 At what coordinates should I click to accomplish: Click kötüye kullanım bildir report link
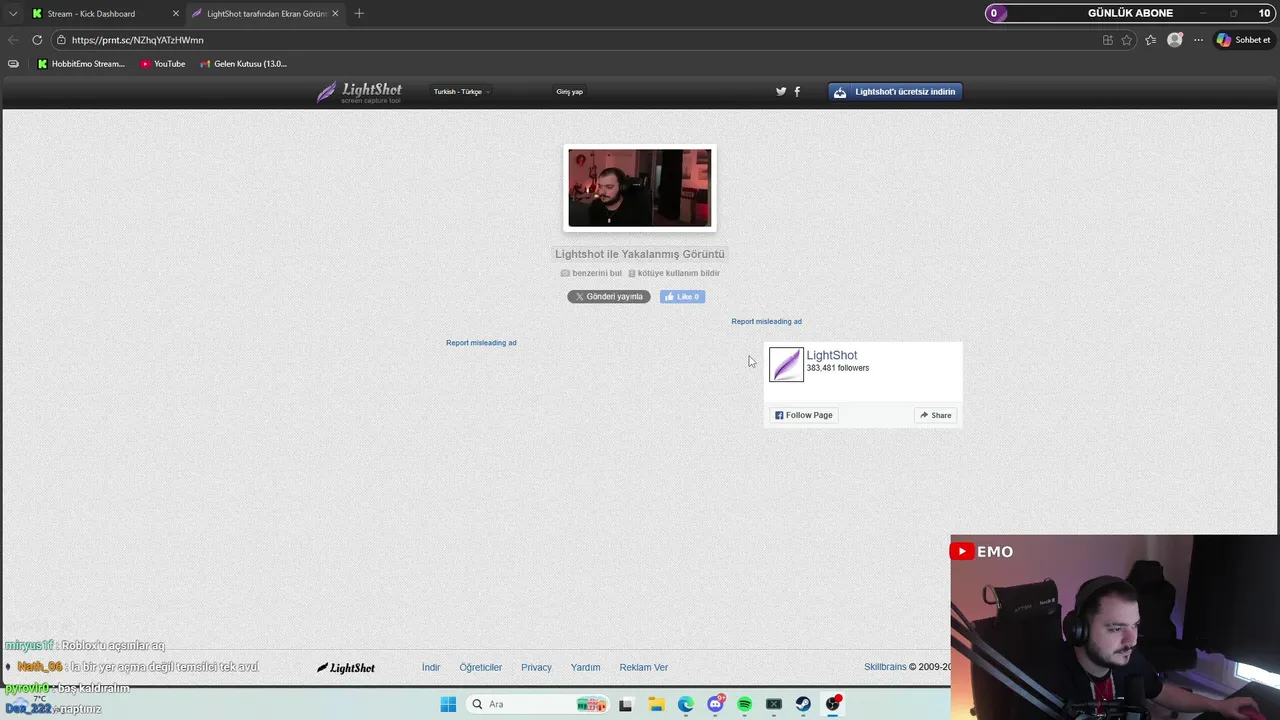click(674, 273)
